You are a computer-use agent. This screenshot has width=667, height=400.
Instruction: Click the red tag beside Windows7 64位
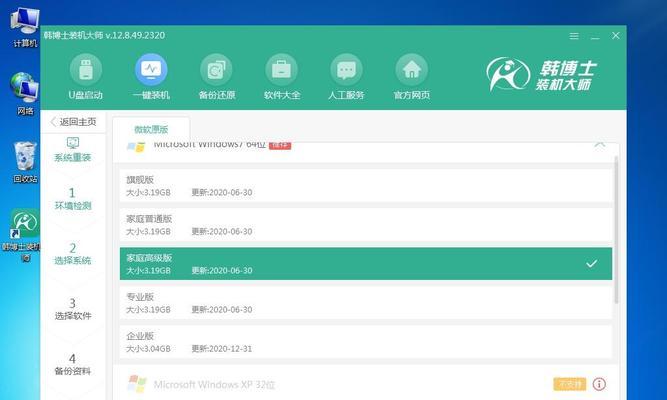[x=280, y=146]
